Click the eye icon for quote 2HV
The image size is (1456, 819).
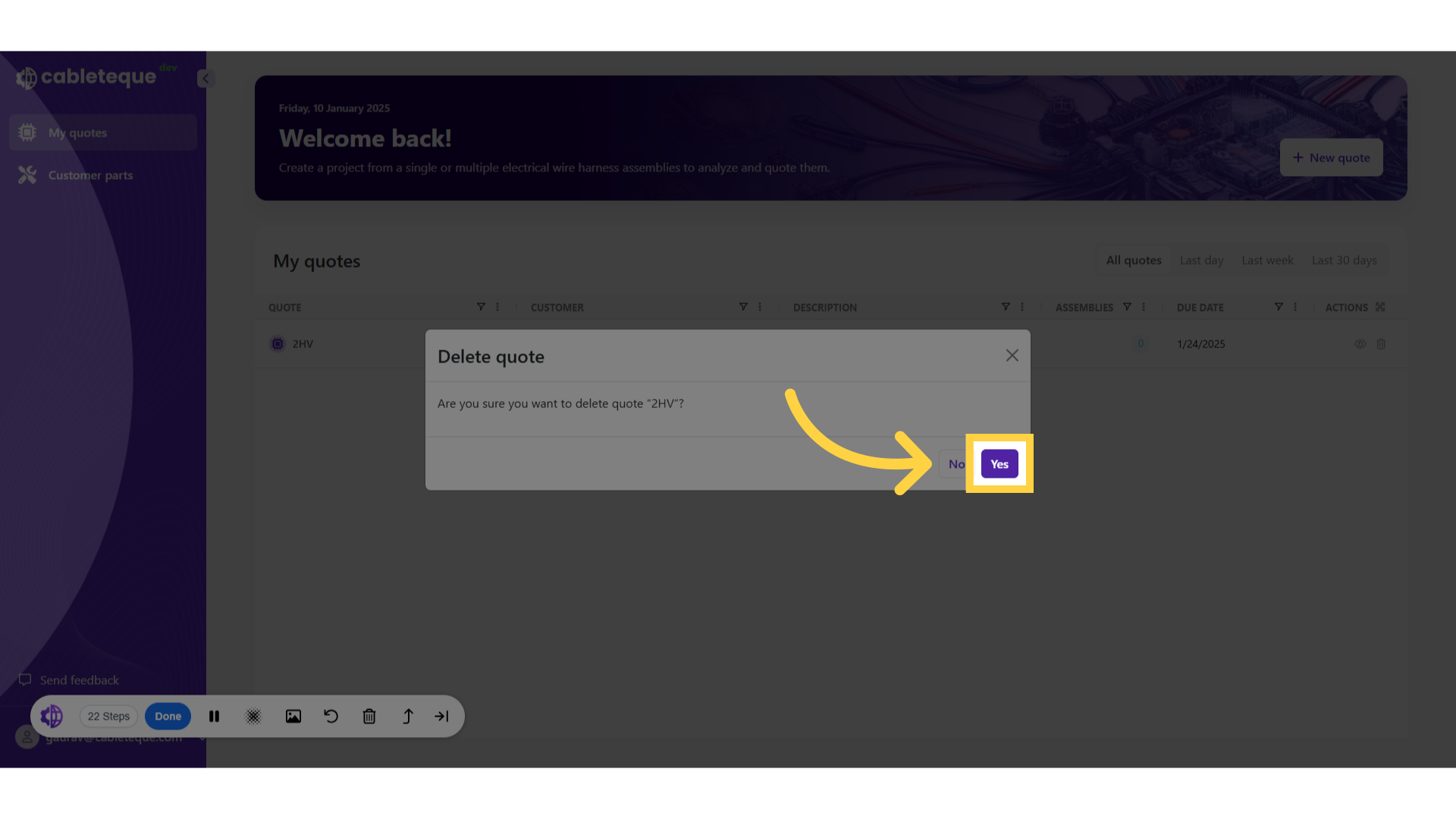click(1360, 344)
